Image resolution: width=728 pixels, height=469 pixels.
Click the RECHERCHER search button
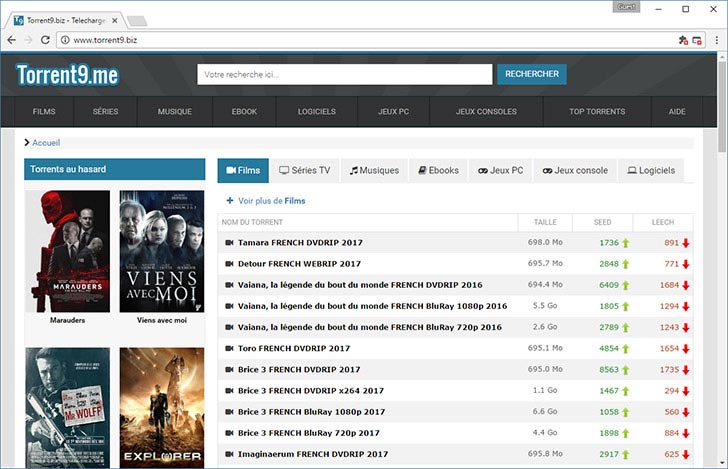[x=532, y=74]
